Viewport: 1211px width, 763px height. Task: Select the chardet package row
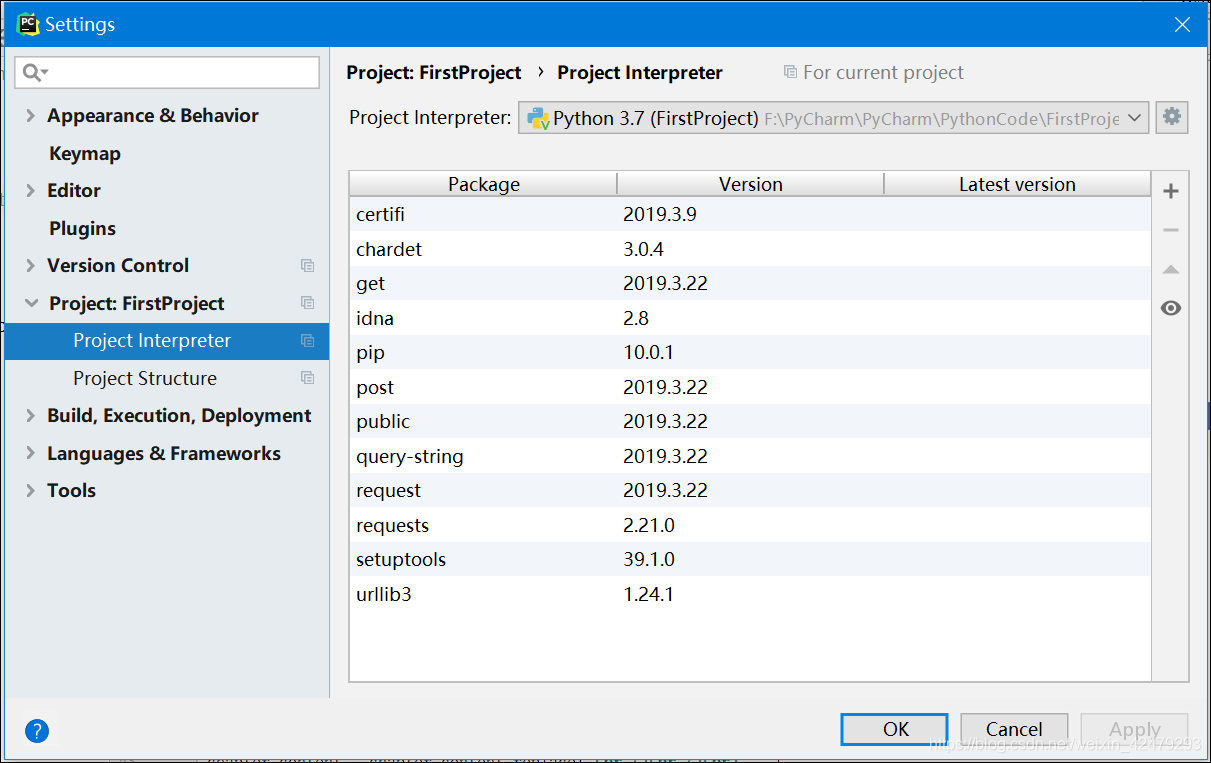[750, 249]
